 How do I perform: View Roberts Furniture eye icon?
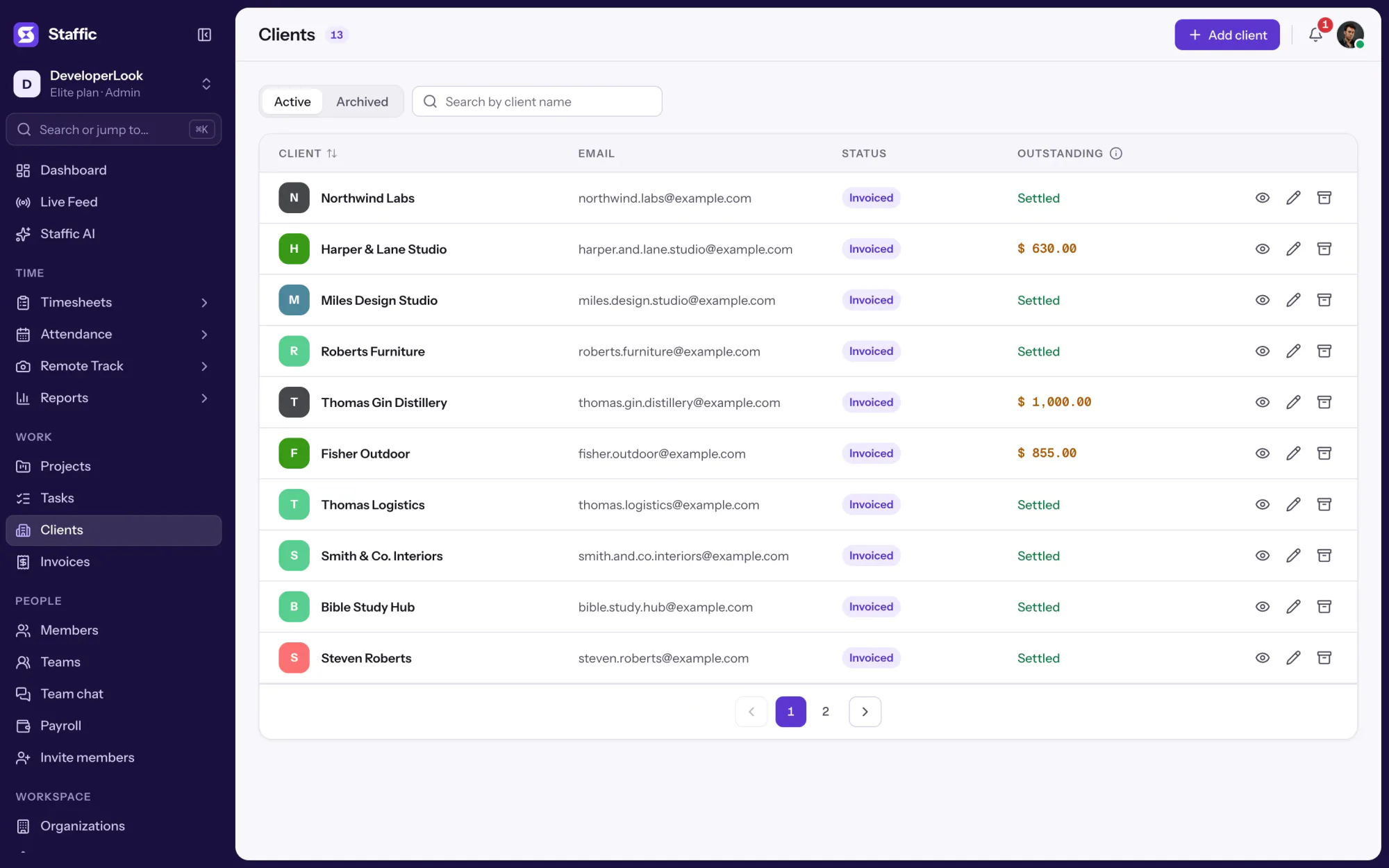point(1263,351)
